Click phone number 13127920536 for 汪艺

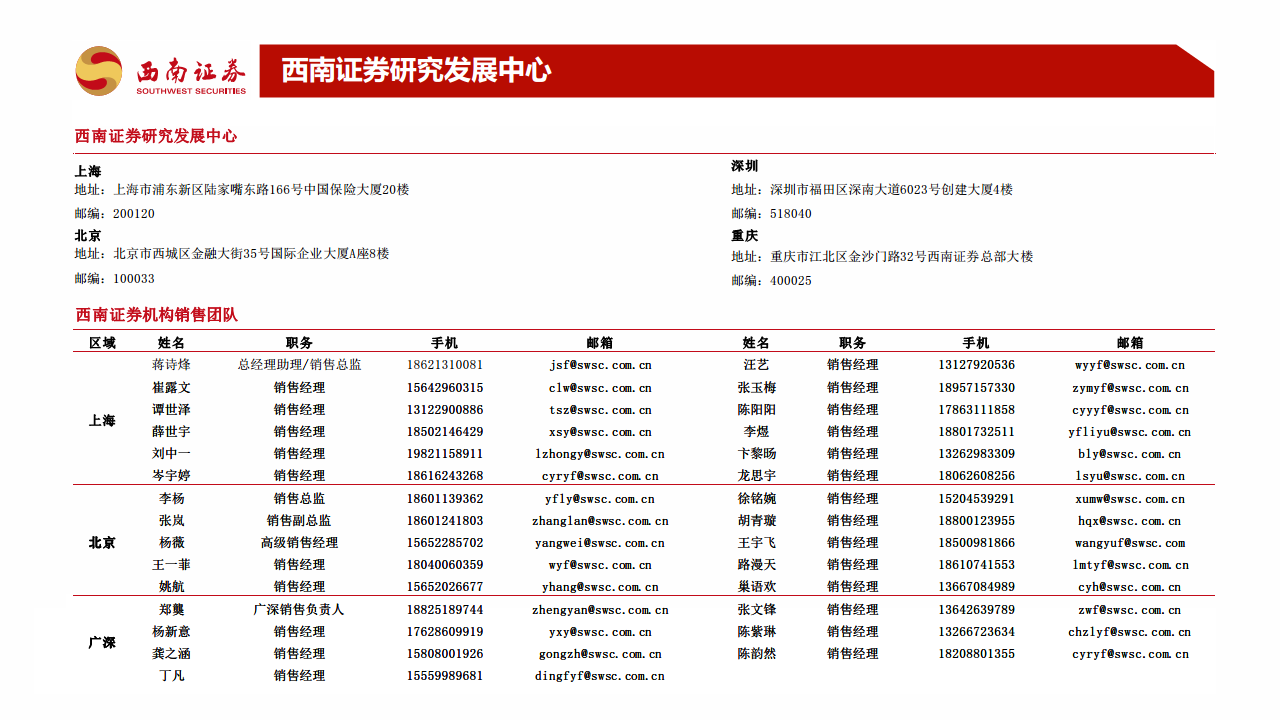[976, 365]
